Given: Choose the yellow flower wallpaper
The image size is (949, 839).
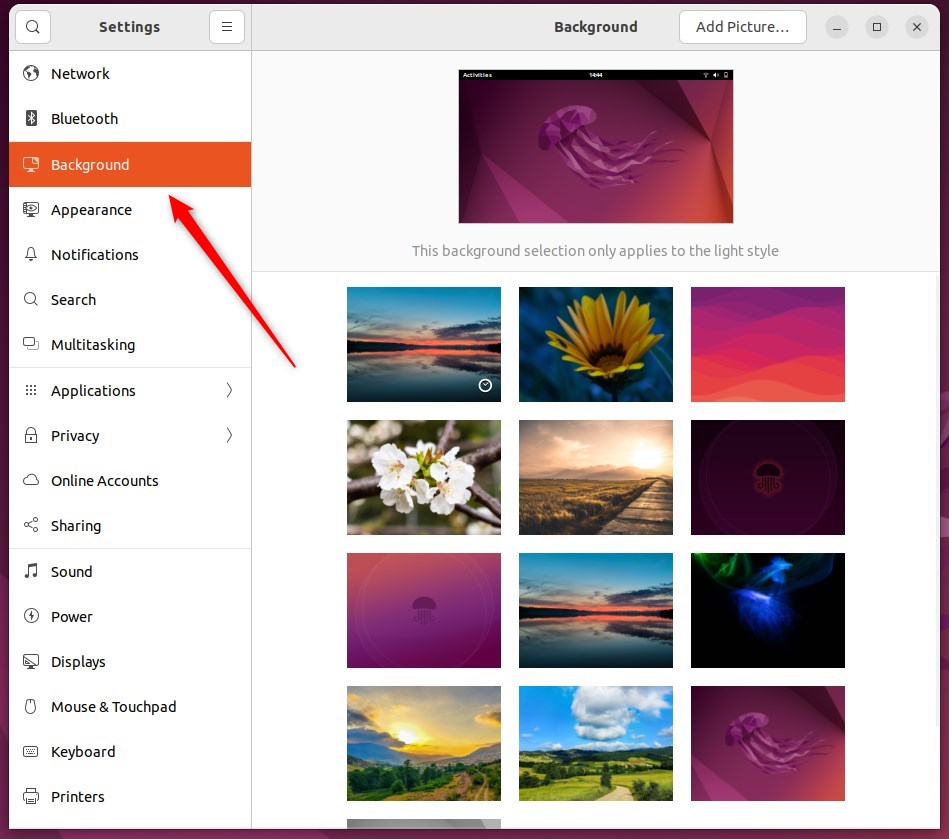Looking at the screenshot, I should point(596,344).
